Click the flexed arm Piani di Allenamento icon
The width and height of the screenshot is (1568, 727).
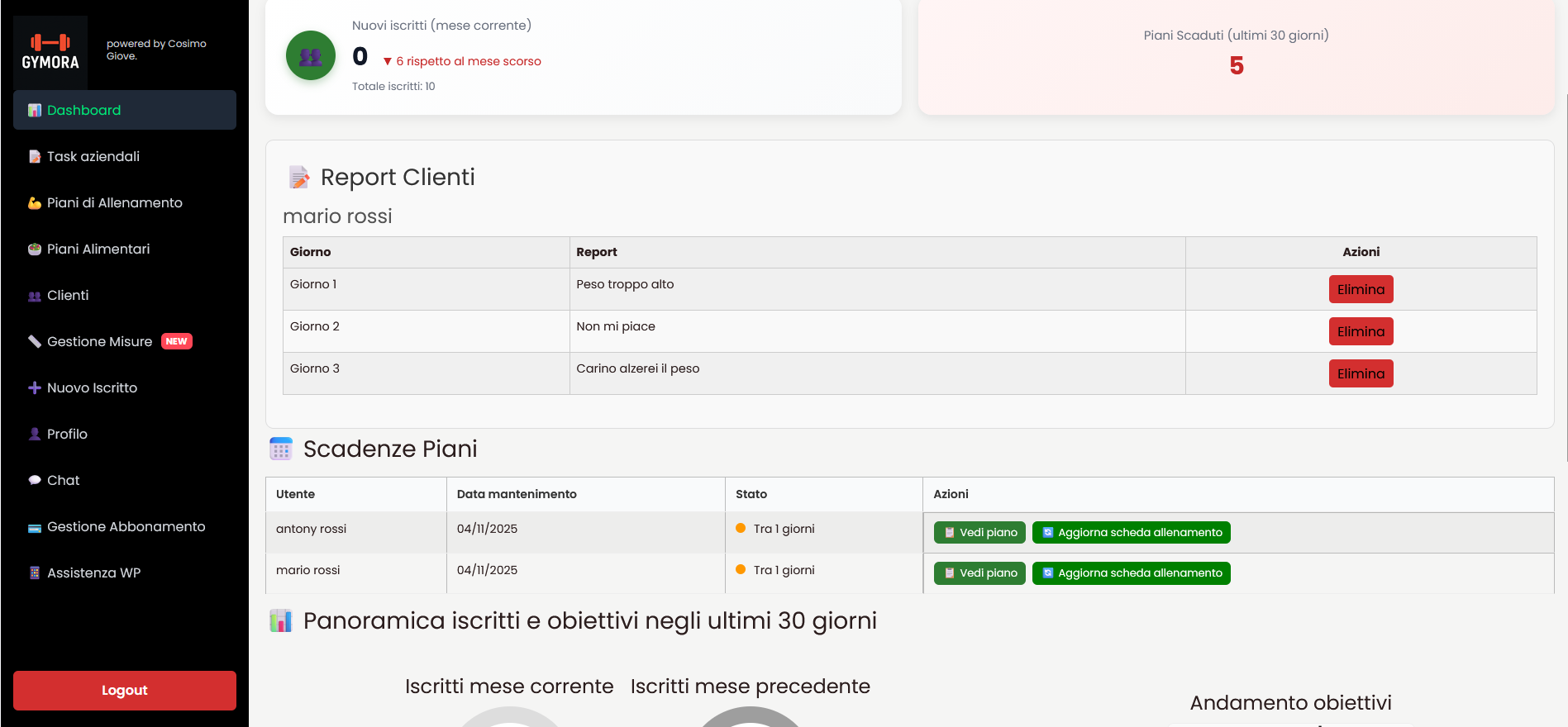[35, 203]
